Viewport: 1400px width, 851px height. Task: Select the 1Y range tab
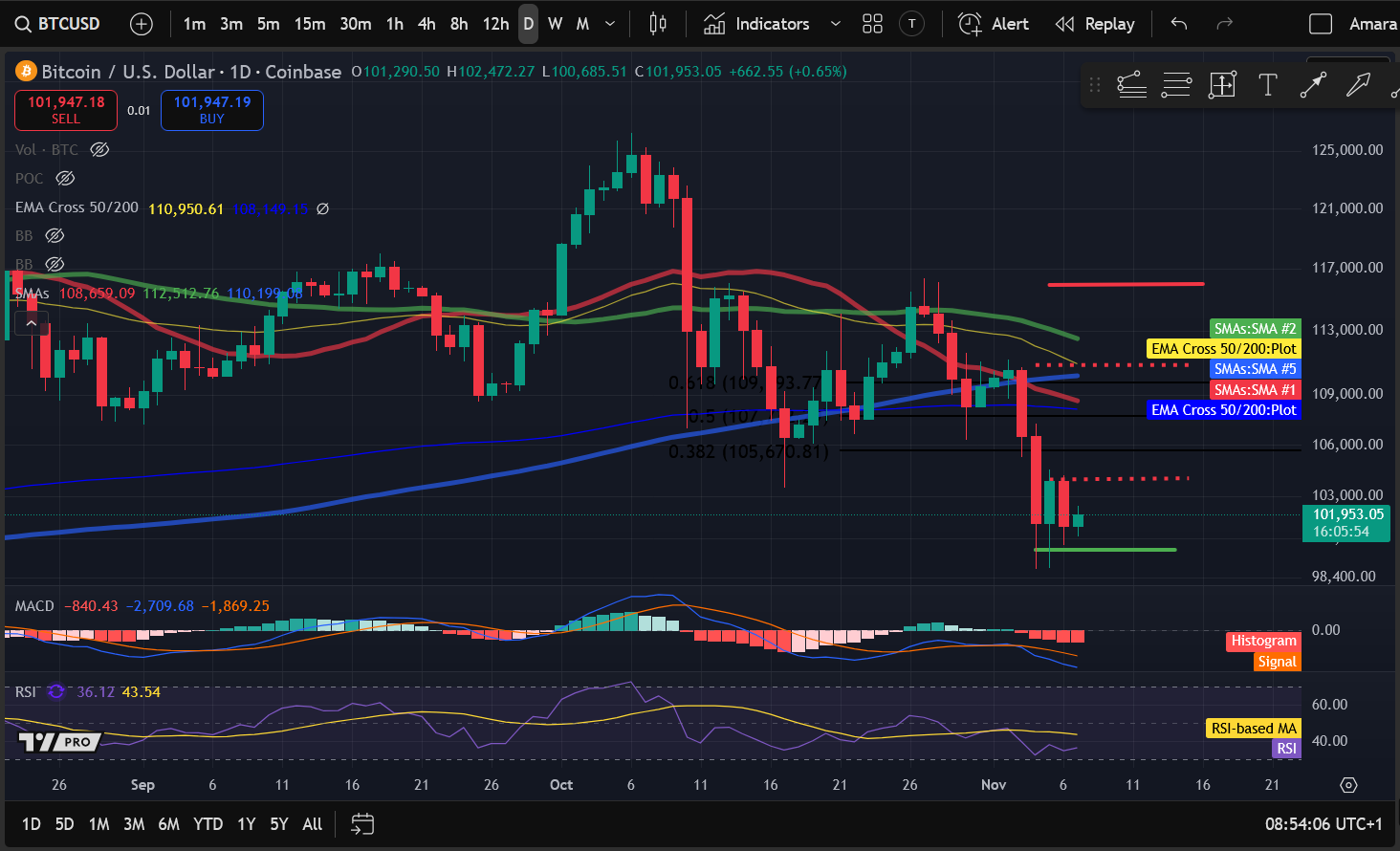(x=246, y=823)
